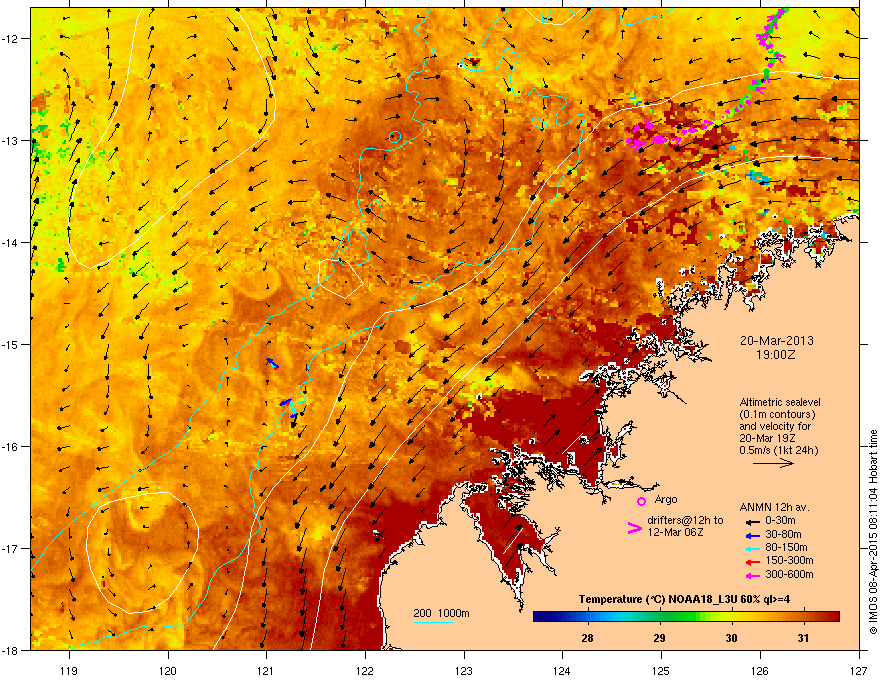The height and width of the screenshot is (680, 880).
Task: Click the cyan 80-150m legend arrow
Action: (752, 548)
